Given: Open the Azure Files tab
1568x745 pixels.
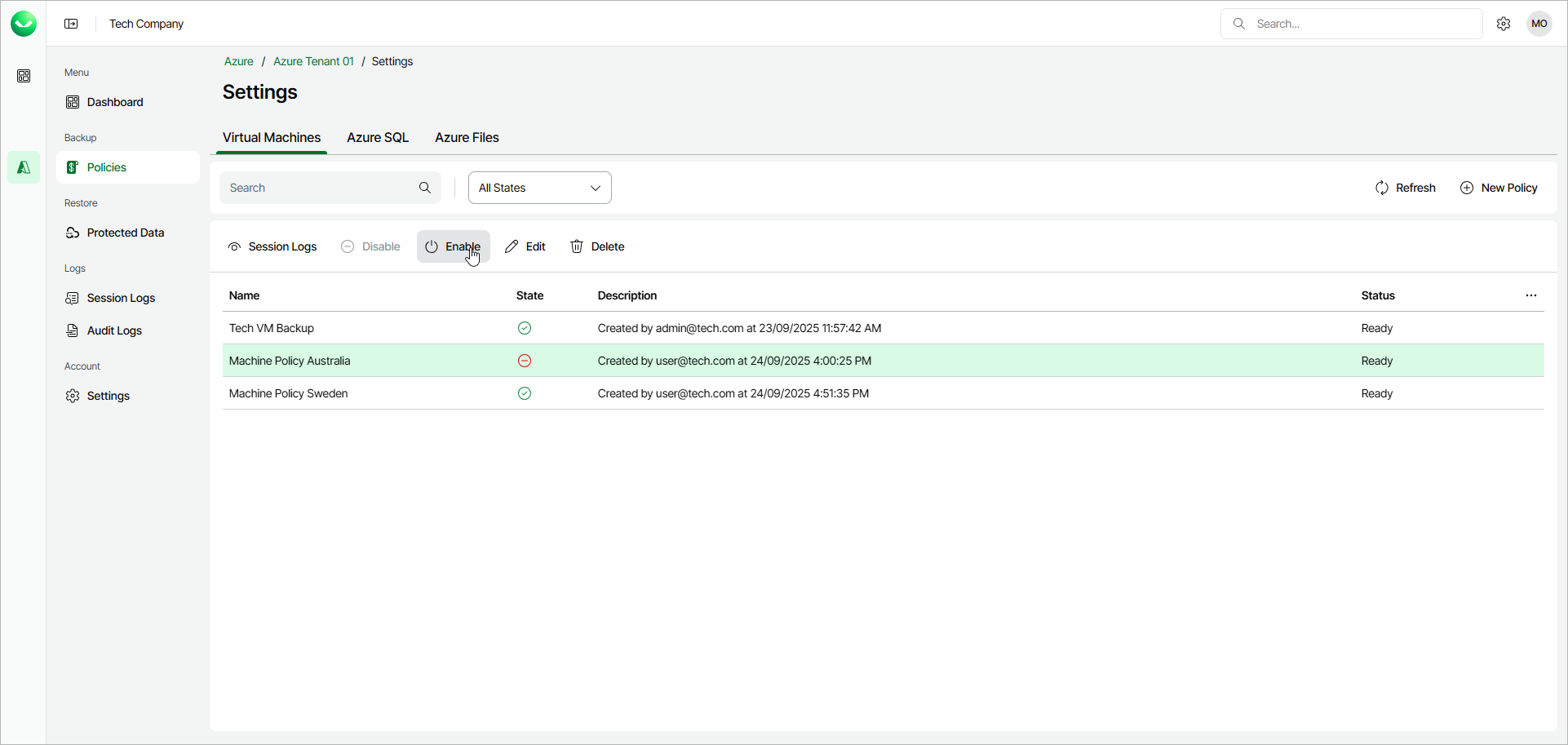Looking at the screenshot, I should [467, 137].
